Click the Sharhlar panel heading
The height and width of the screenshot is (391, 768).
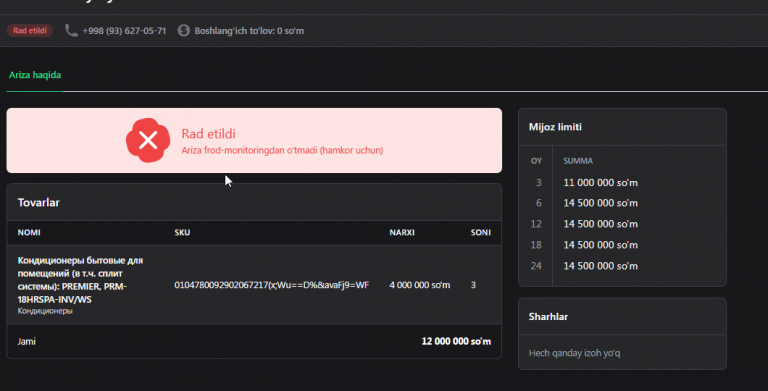click(548, 317)
